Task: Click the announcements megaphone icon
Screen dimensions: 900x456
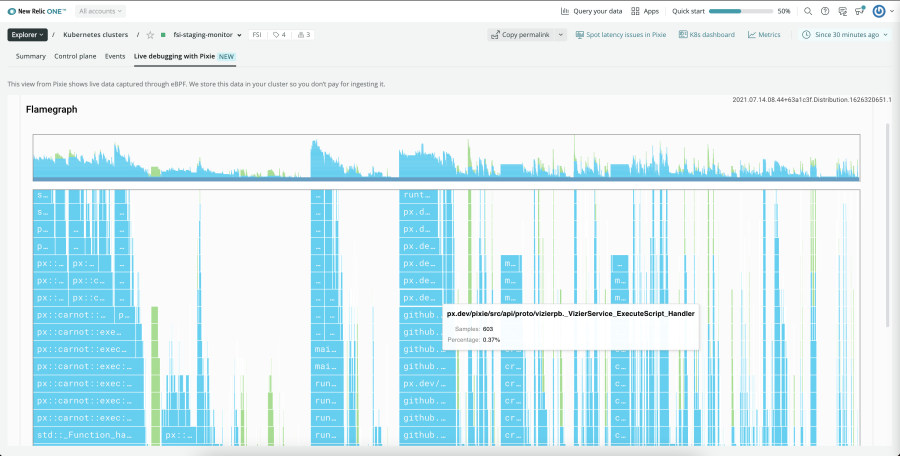Action: (860, 11)
